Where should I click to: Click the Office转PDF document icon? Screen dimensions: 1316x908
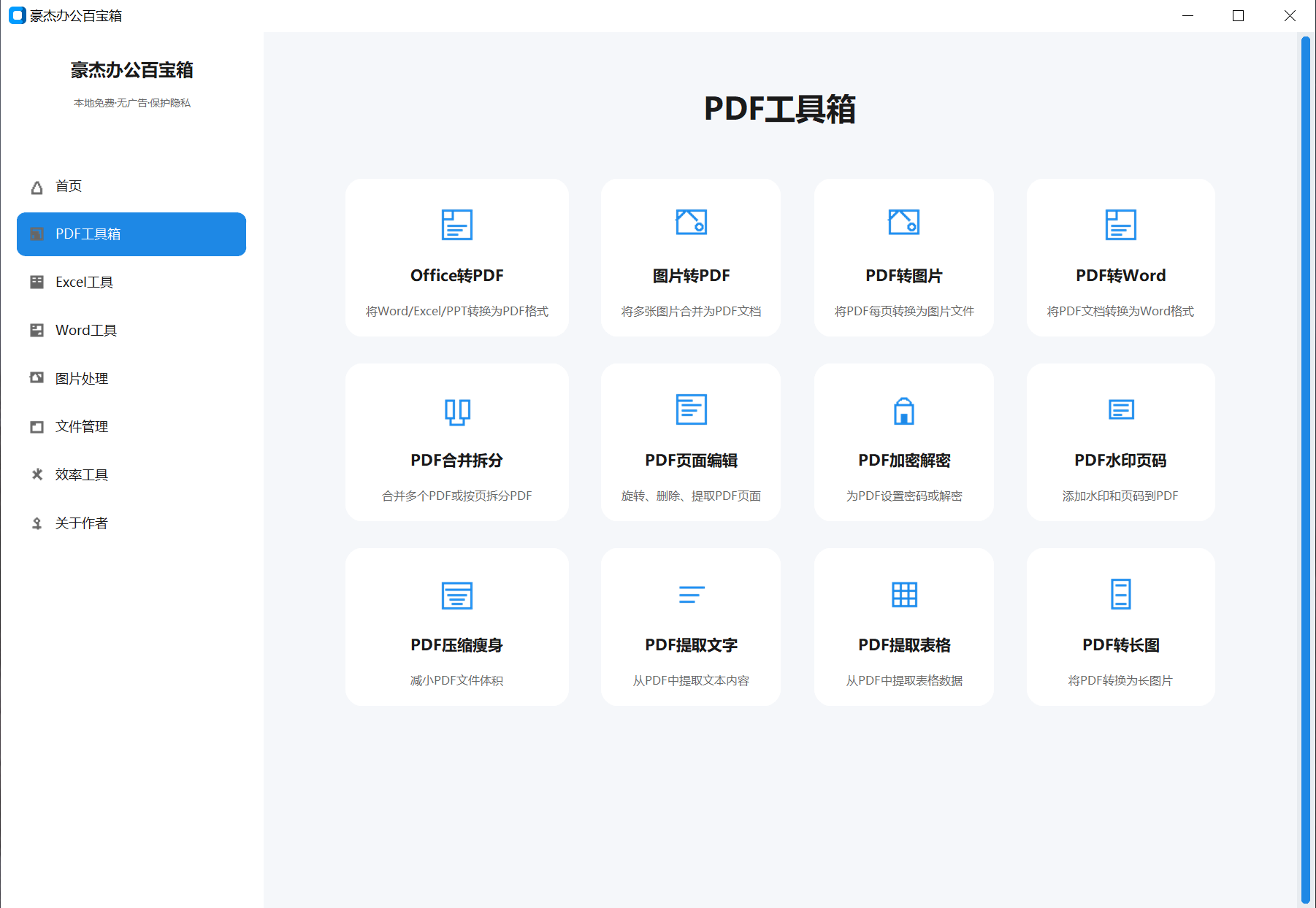(x=457, y=224)
